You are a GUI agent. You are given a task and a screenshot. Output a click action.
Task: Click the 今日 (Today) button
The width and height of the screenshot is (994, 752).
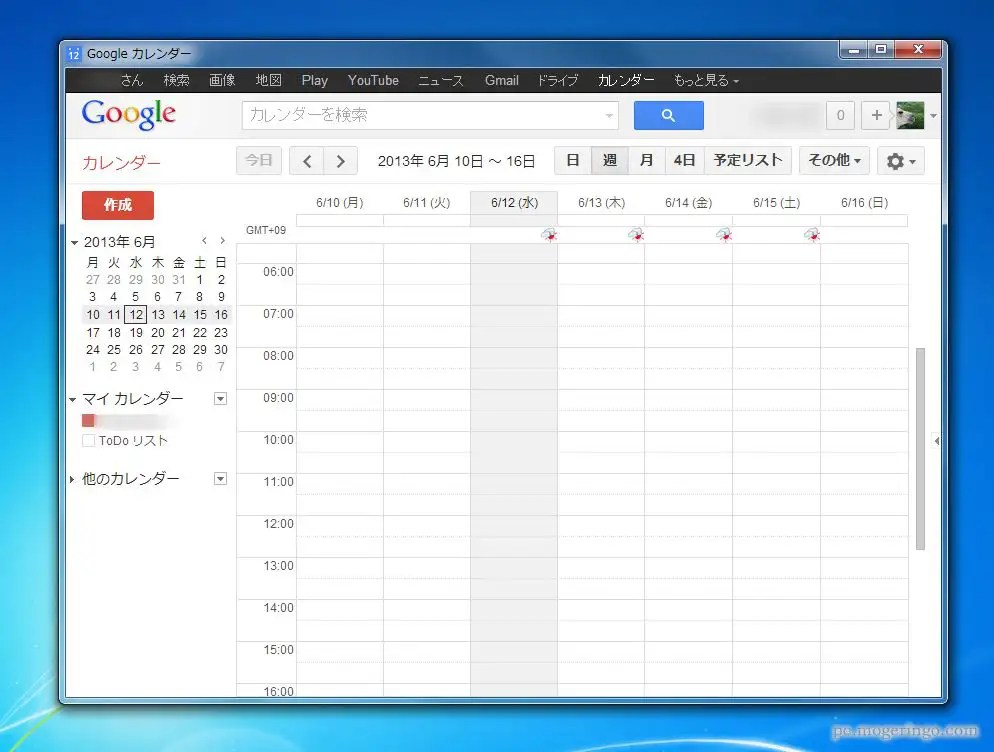pos(258,160)
